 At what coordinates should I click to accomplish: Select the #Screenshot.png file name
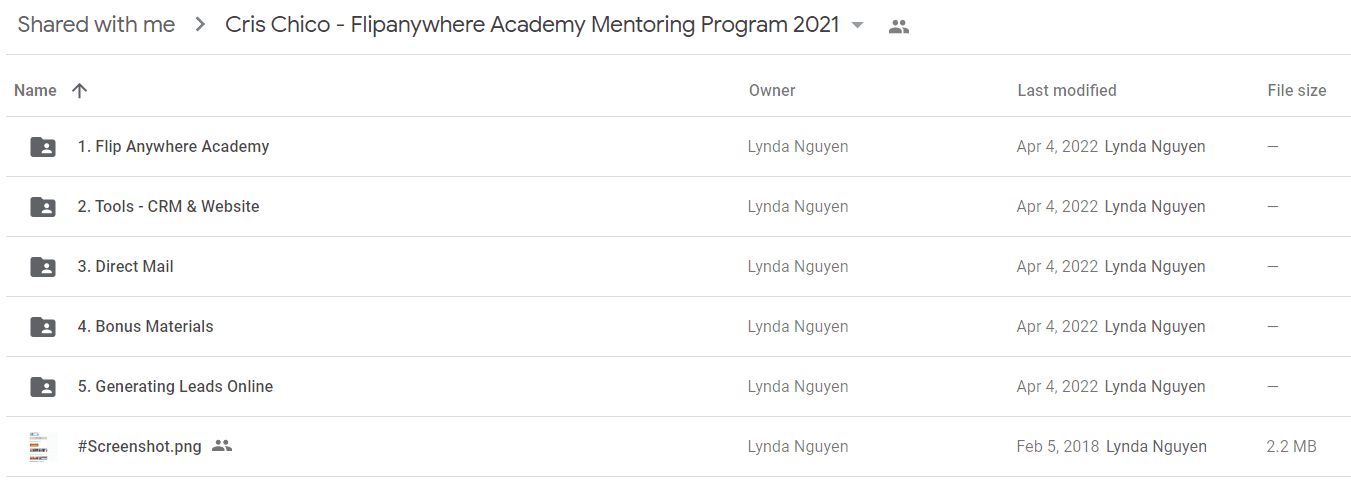[x=139, y=446]
